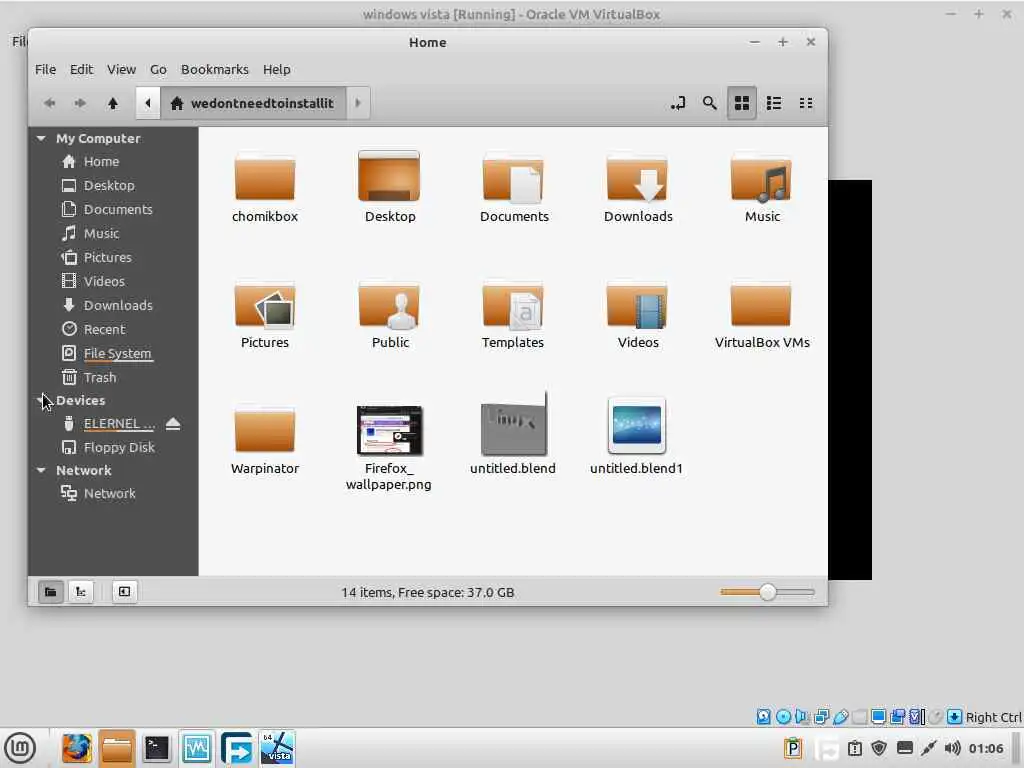Image resolution: width=1024 pixels, height=768 pixels.
Task: Open the Edit menu
Action: [x=81, y=69]
